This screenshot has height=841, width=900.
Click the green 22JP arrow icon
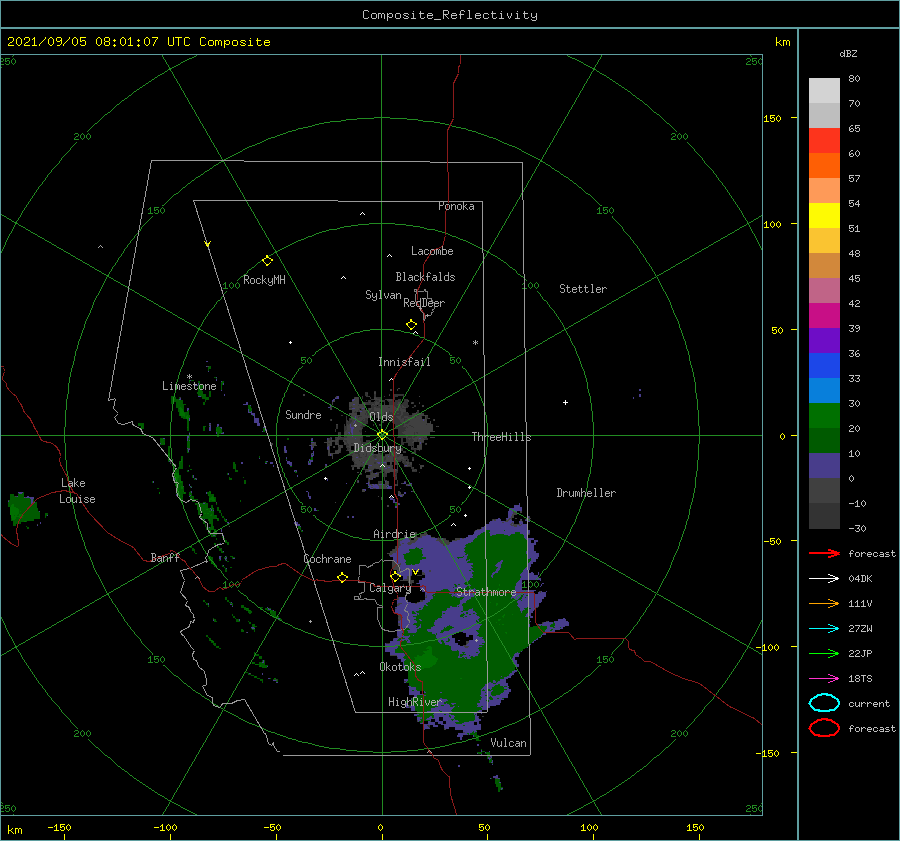[824, 653]
